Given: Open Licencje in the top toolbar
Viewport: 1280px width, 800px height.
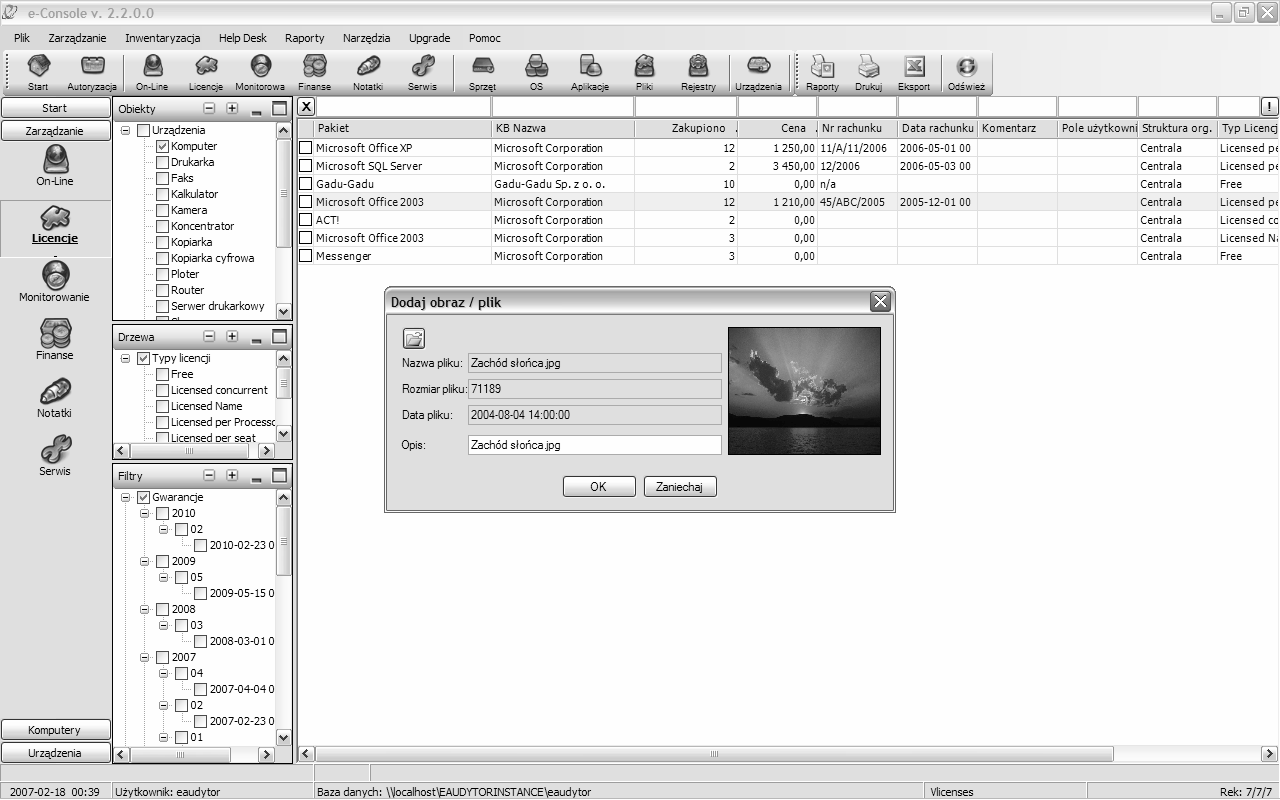Looking at the screenshot, I should click(x=206, y=73).
